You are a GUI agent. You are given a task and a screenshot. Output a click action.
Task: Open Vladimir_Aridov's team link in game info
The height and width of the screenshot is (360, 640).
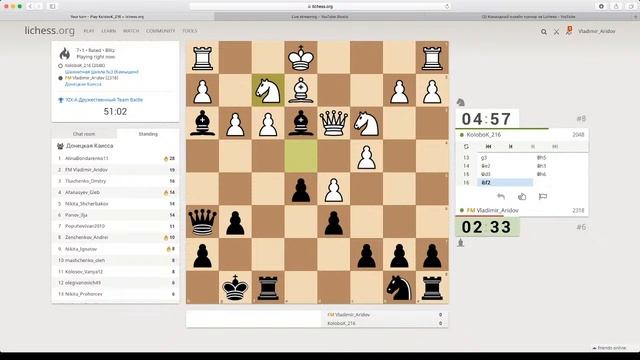[83, 84]
